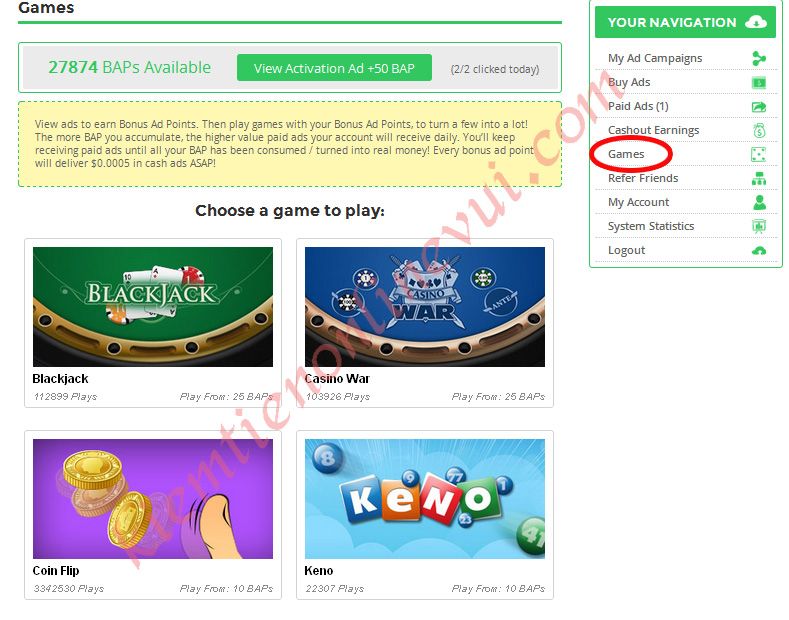The width and height of the screenshot is (789, 620).
Task: Play the Coin Flip game
Action: point(153,499)
